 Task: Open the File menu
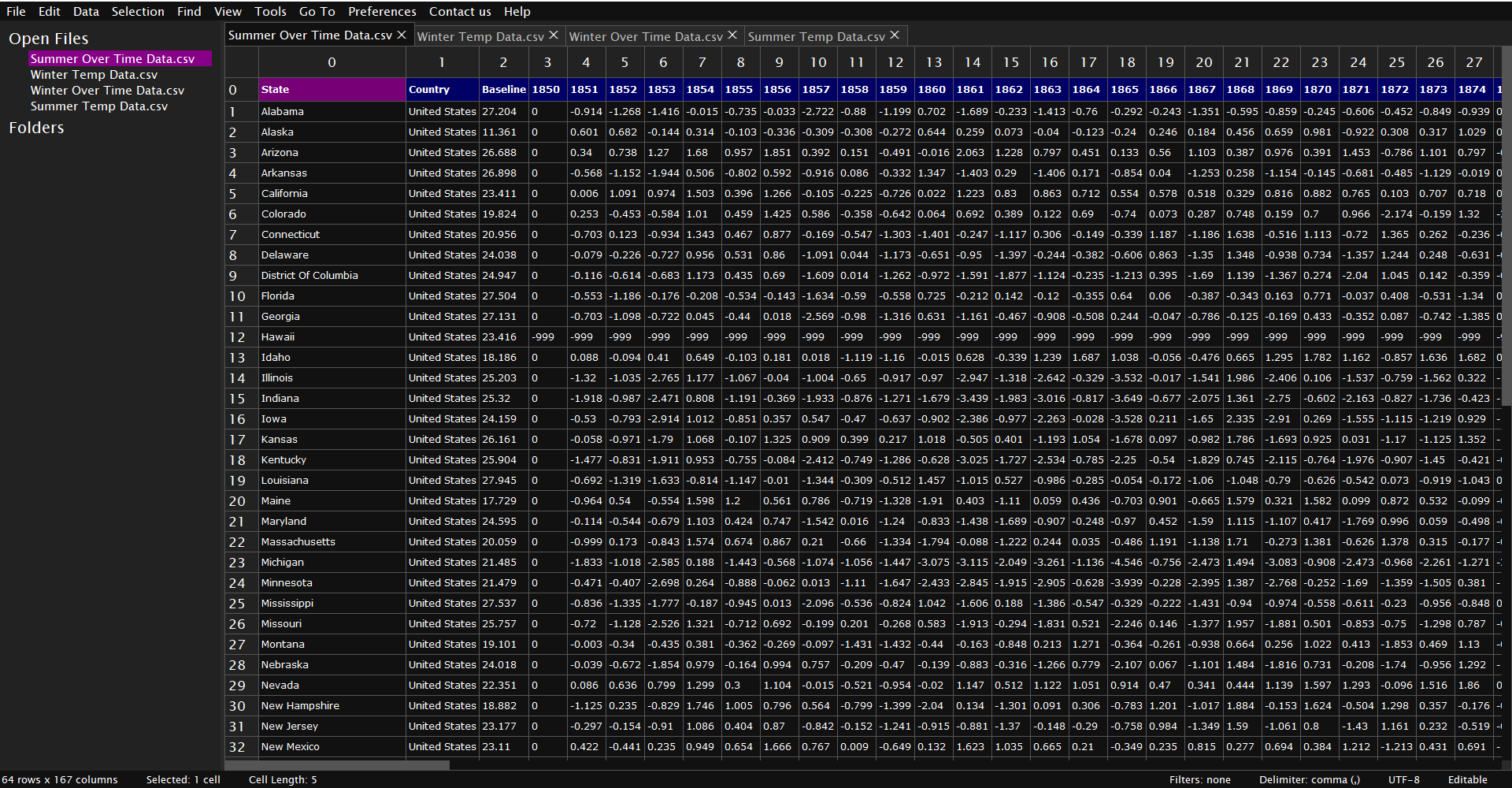coord(16,11)
